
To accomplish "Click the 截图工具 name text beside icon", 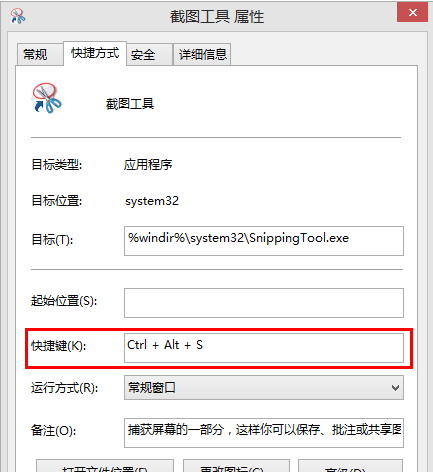I will tap(130, 104).
